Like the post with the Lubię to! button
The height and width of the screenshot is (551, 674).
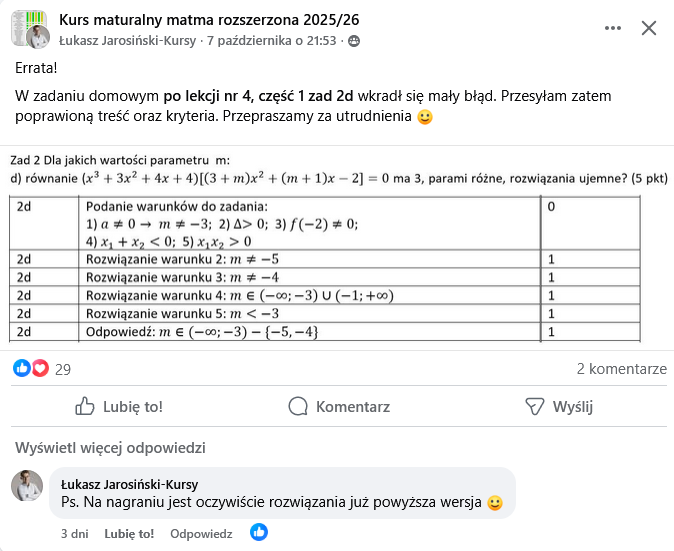pos(119,407)
